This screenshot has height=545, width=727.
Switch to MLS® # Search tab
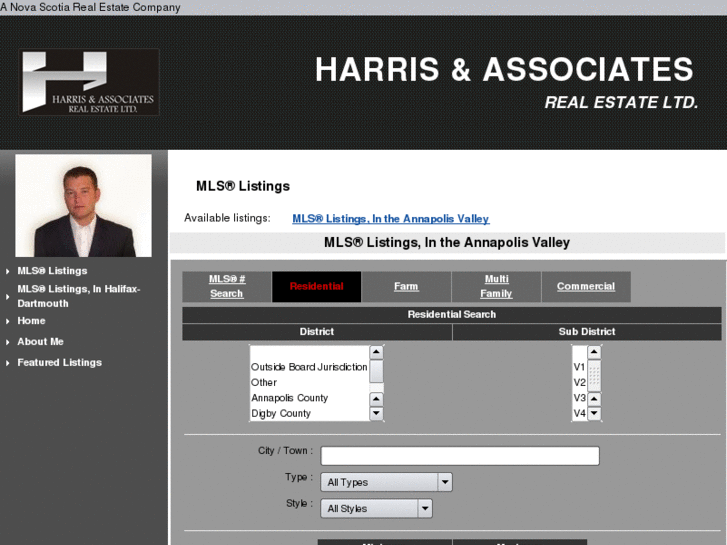227,287
